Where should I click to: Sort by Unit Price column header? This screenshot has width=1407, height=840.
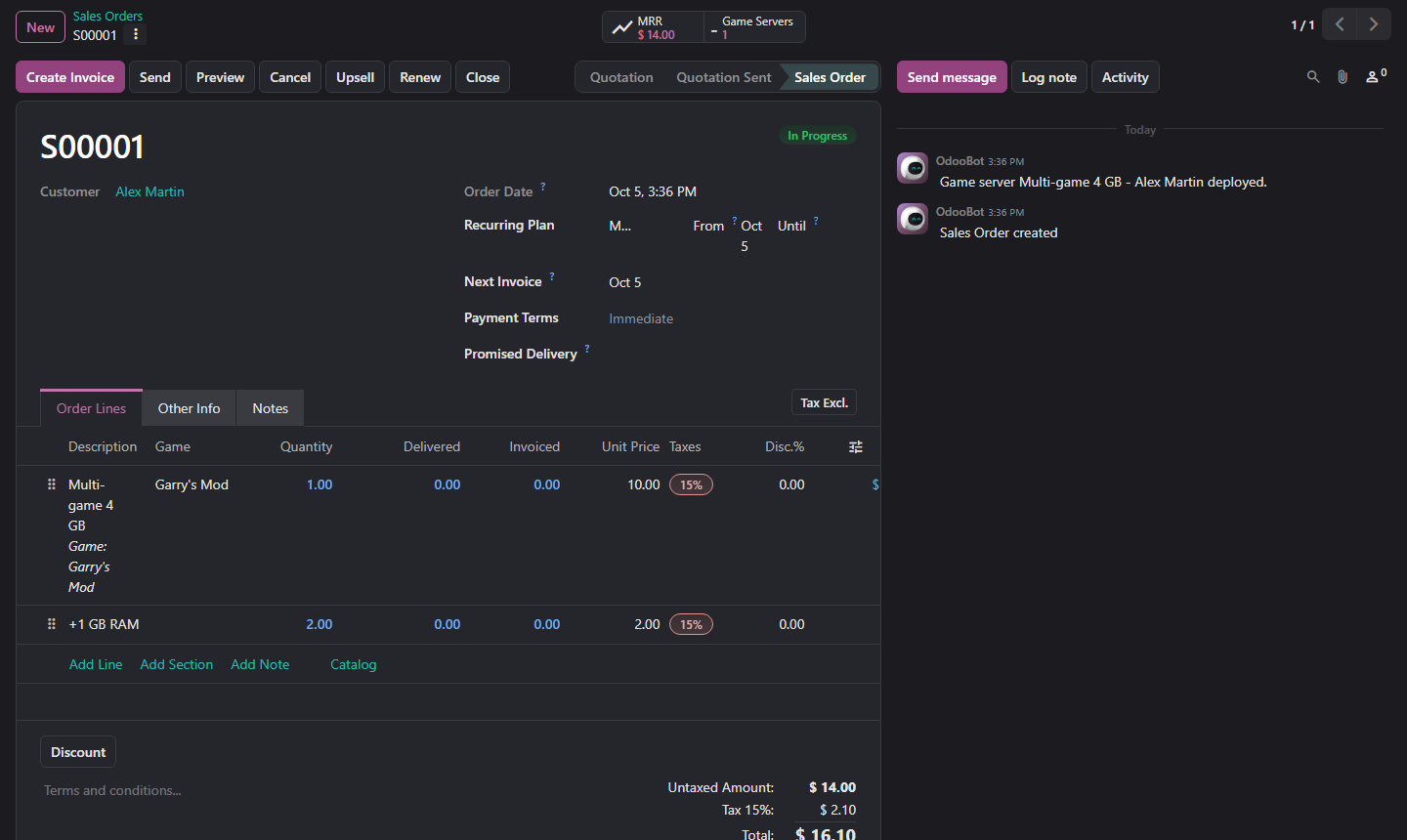(x=630, y=446)
